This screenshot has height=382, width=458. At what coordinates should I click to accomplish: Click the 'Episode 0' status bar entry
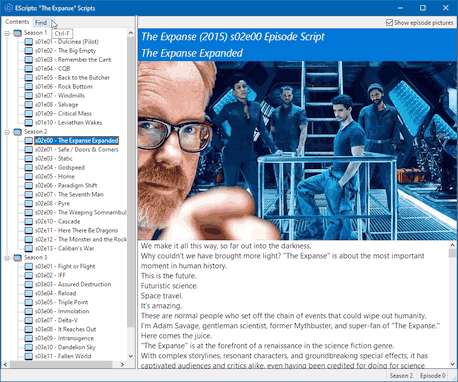tap(432, 376)
